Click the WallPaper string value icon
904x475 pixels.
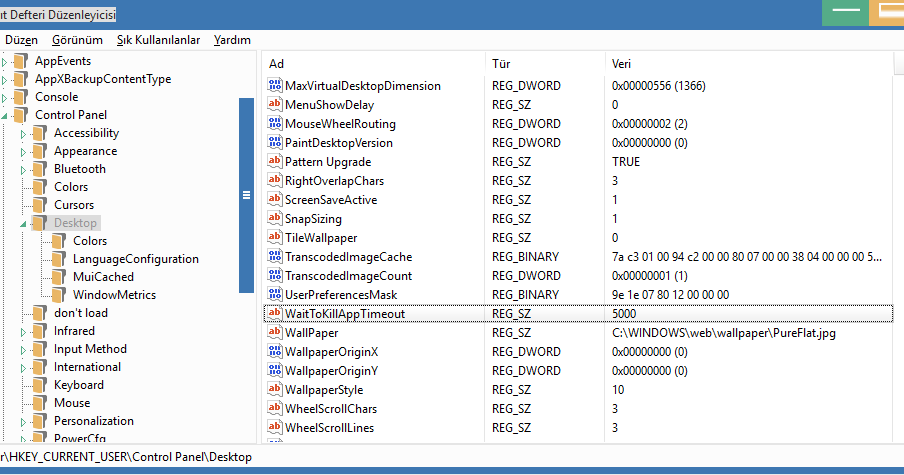[x=274, y=333]
